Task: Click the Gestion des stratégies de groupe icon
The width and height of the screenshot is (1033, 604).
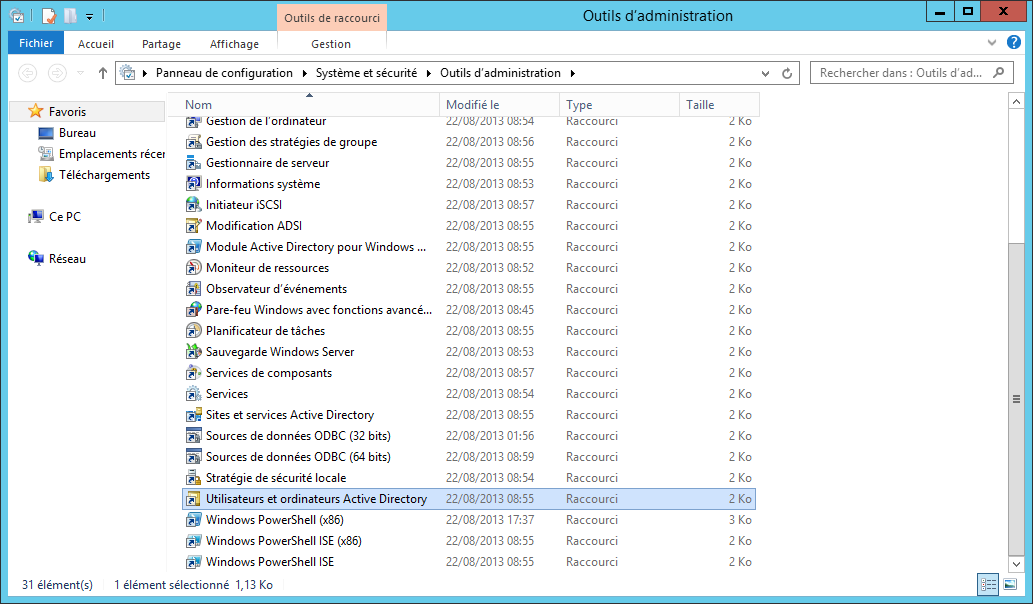Action: (x=193, y=142)
